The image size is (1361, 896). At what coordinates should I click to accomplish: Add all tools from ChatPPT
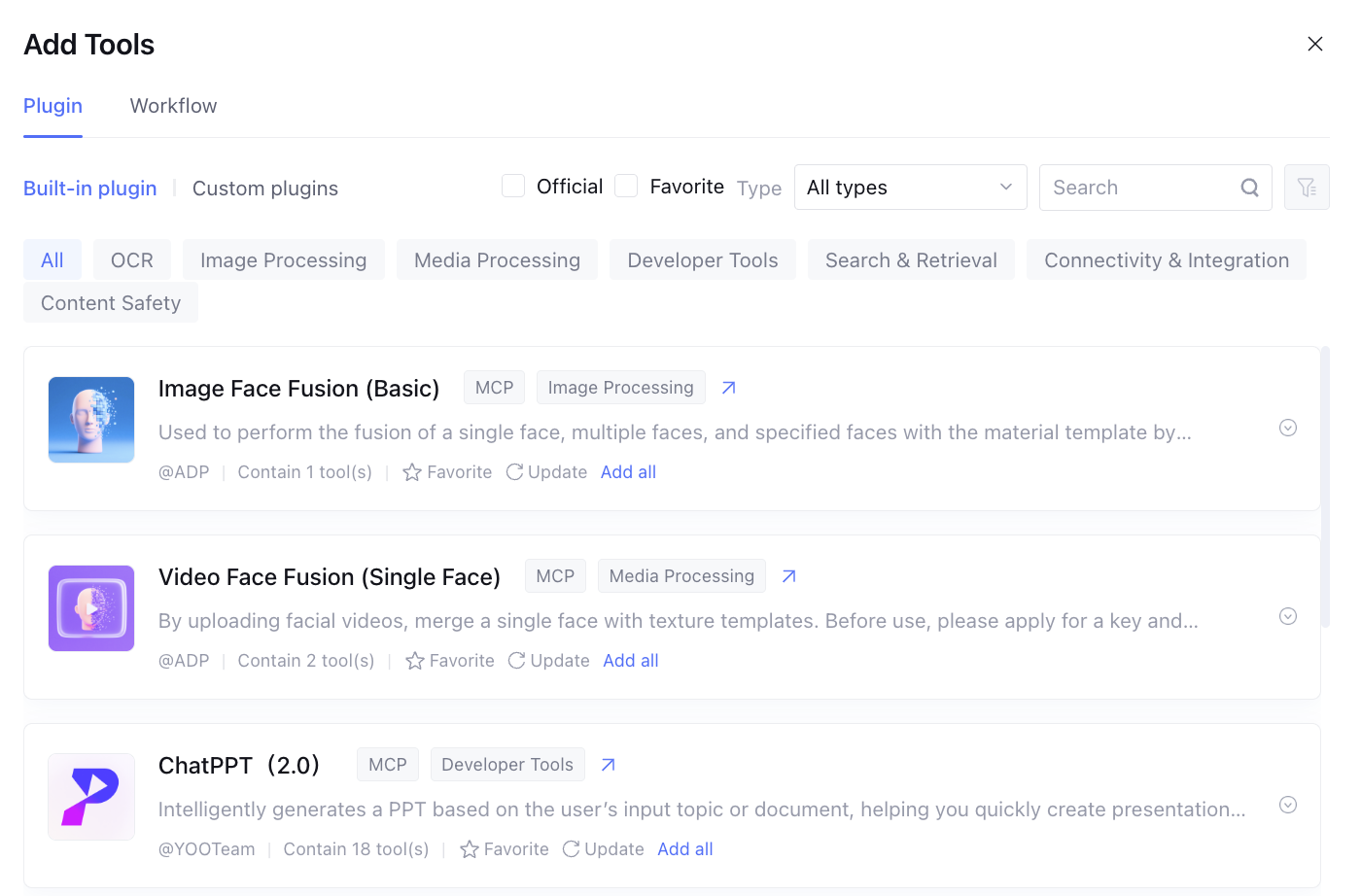685,849
